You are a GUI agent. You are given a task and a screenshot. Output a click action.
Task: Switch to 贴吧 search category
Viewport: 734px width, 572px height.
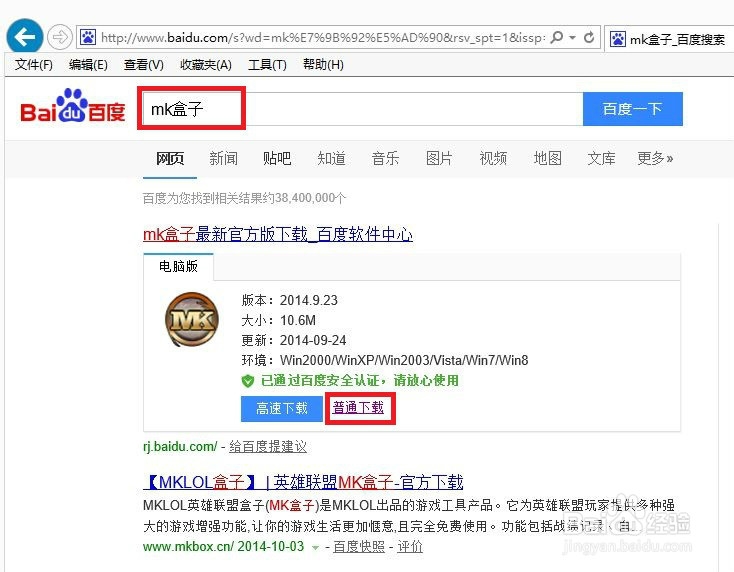click(x=277, y=159)
